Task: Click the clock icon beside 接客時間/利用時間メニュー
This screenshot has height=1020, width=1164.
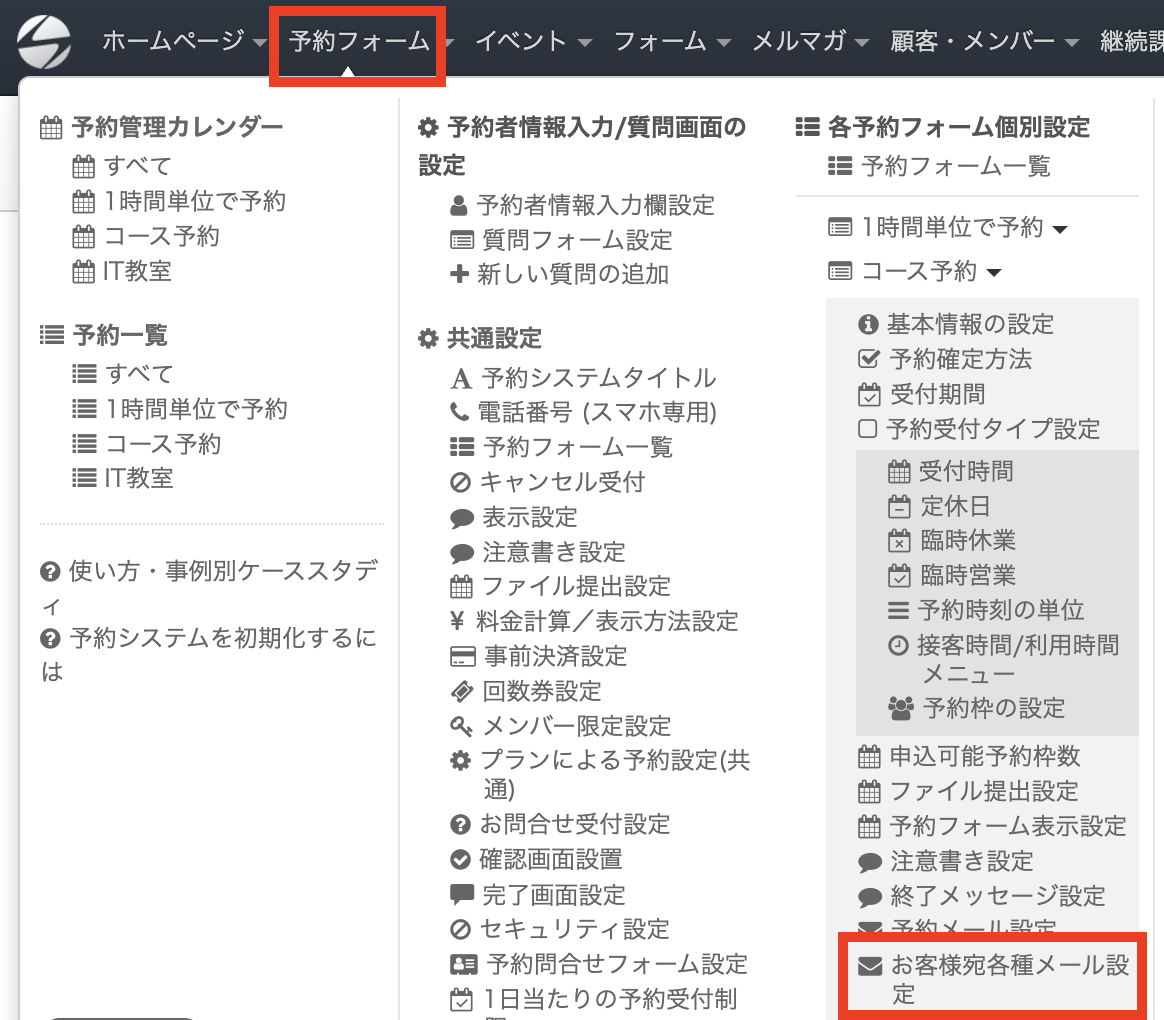Action: pyautogui.click(x=899, y=645)
